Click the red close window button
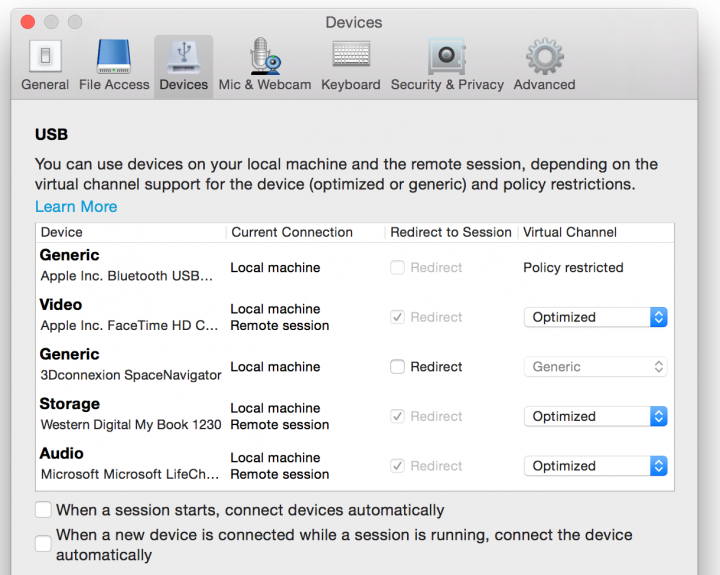Image resolution: width=720 pixels, height=575 pixels. [28, 22]
